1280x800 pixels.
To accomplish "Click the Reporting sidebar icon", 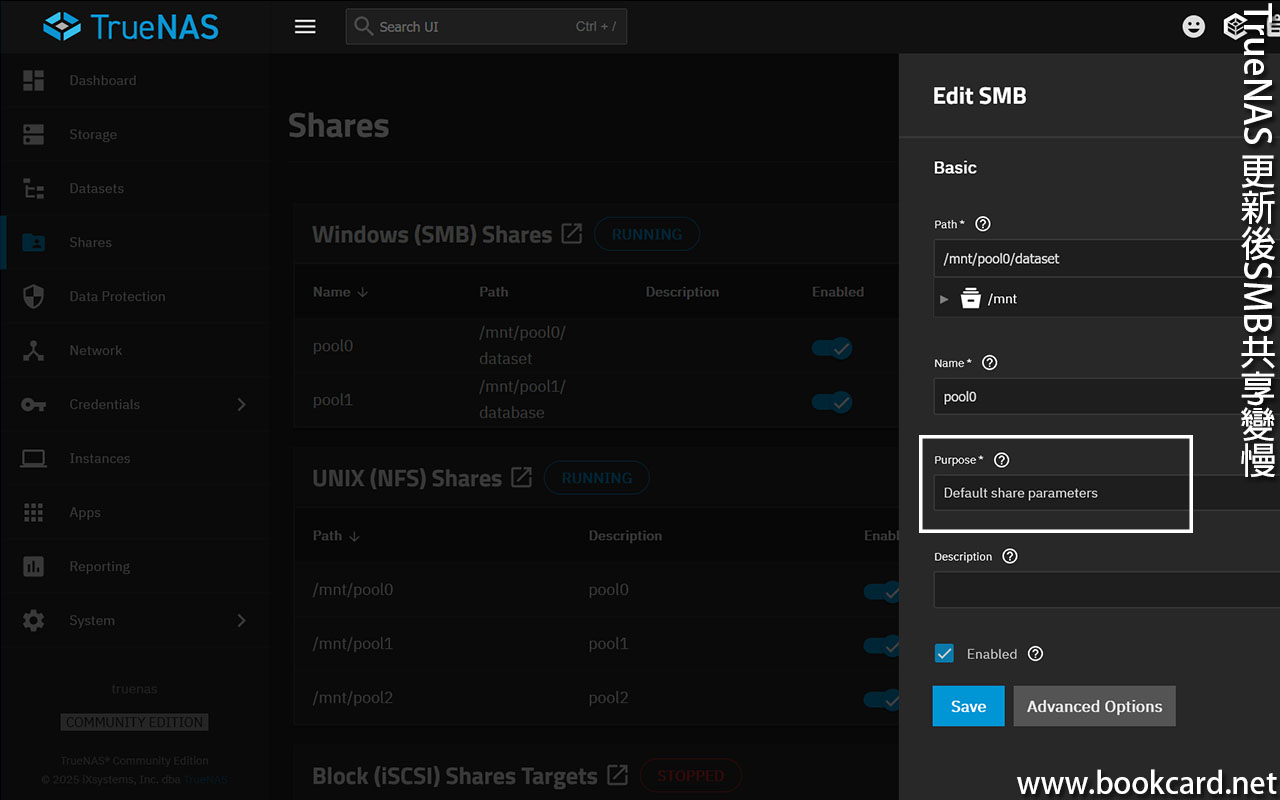I will tap(33, 566).
